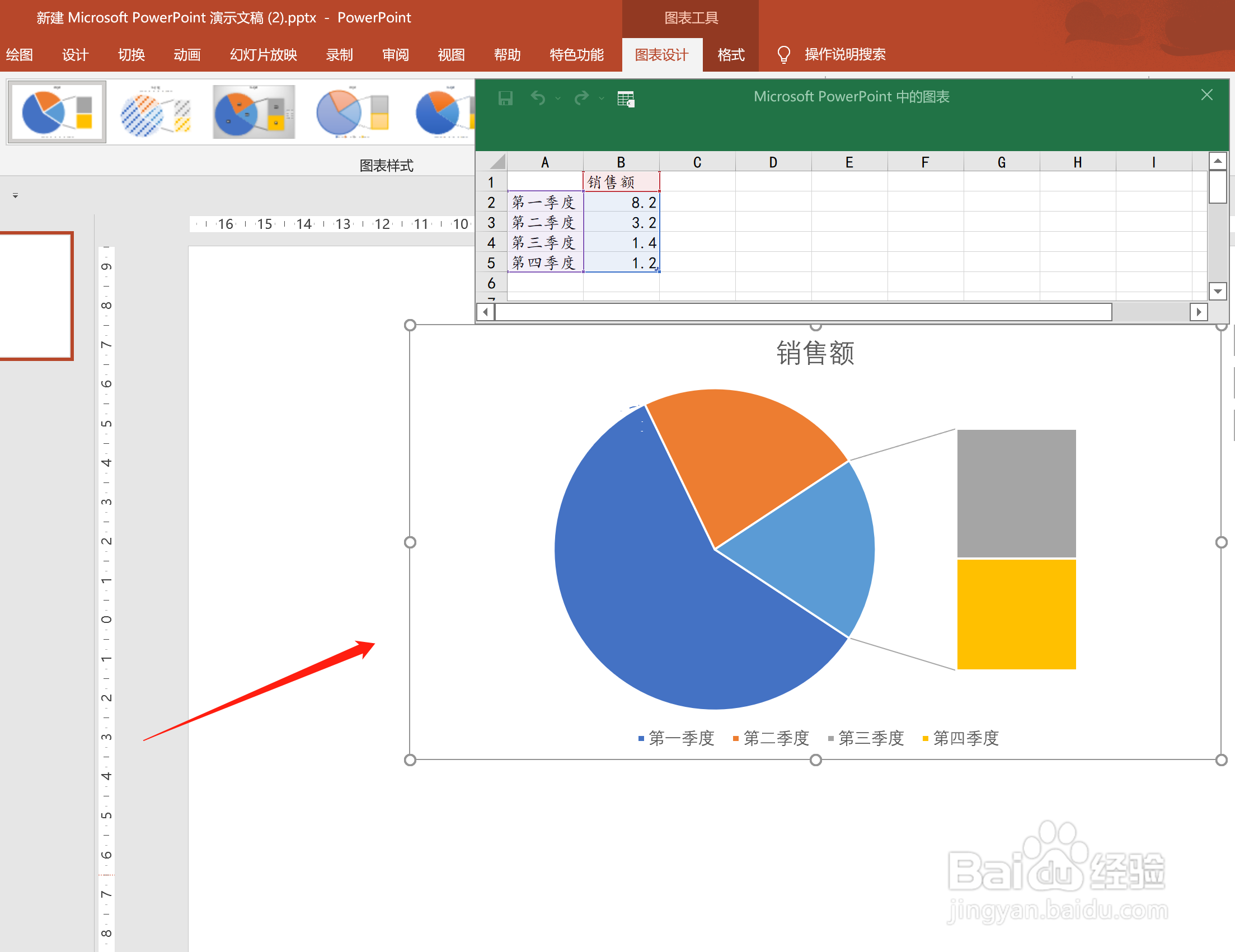Click spreadsheet vertical scroll up arrow
The width and height of the screenshot is (1235, 952).
[x=1218, y=161]
